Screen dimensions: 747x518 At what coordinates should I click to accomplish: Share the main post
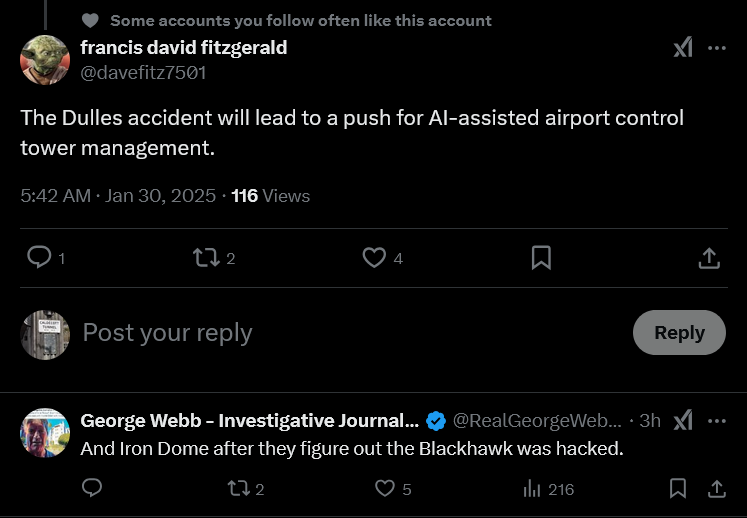point(709,258)
